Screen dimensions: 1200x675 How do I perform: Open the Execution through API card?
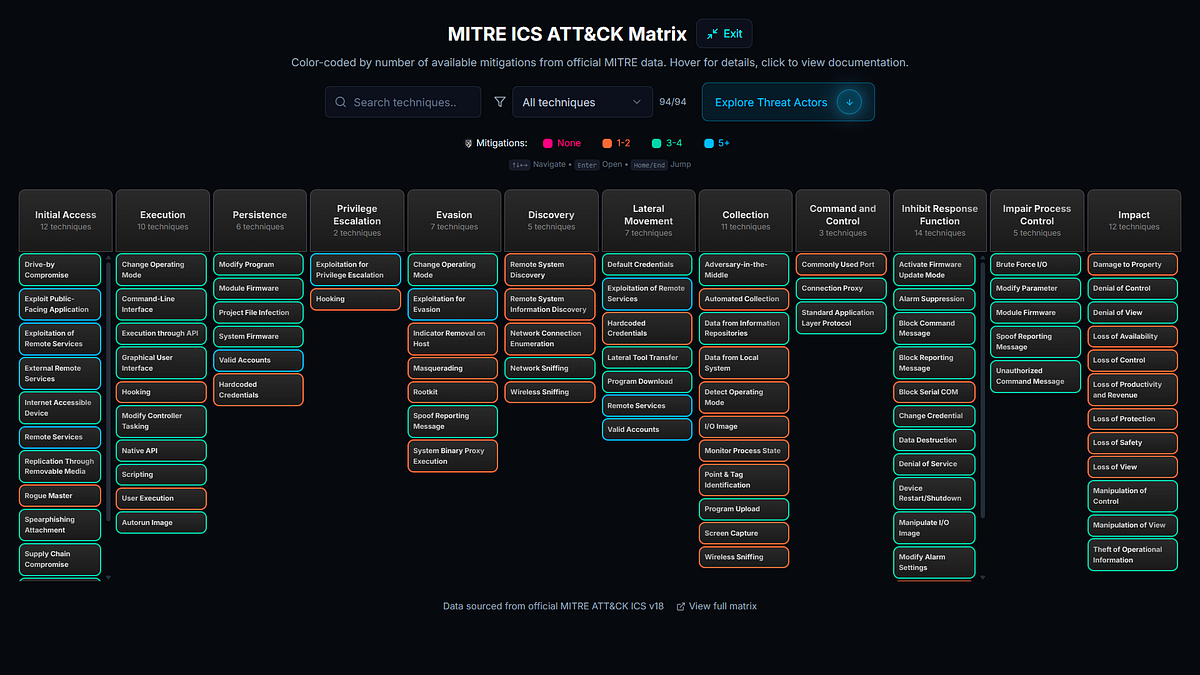coord(162,333)
